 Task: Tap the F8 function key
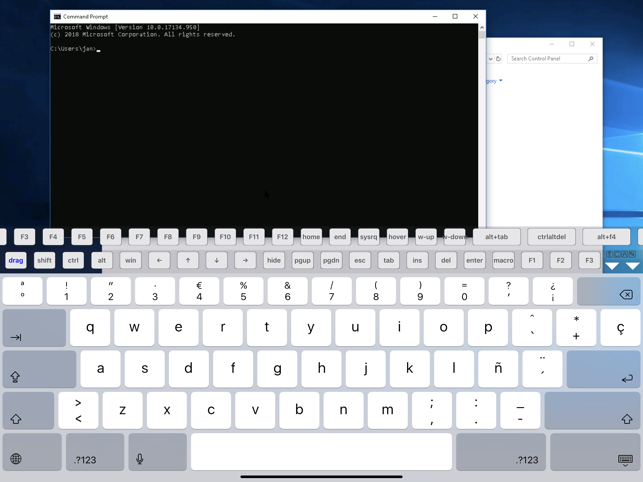(x=167, y=237)
